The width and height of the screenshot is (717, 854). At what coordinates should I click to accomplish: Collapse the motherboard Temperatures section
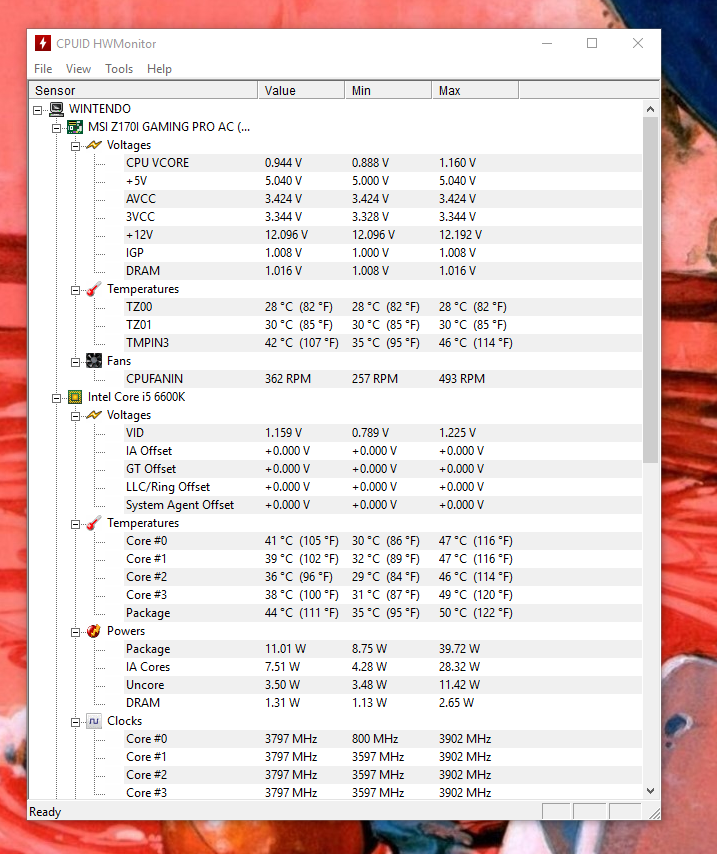pyautogui.click(x=75, y=290)
